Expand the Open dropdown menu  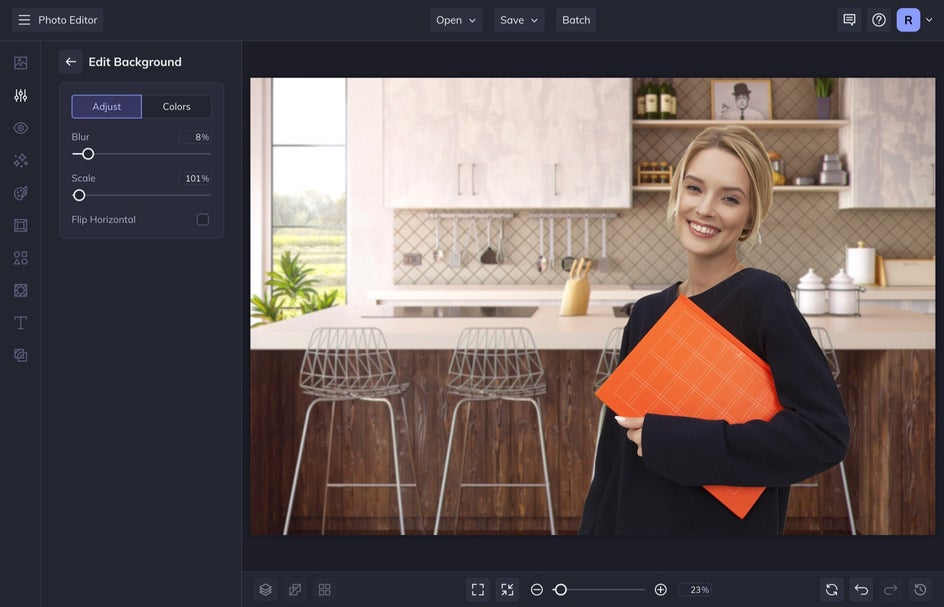(x=456, y=20)
